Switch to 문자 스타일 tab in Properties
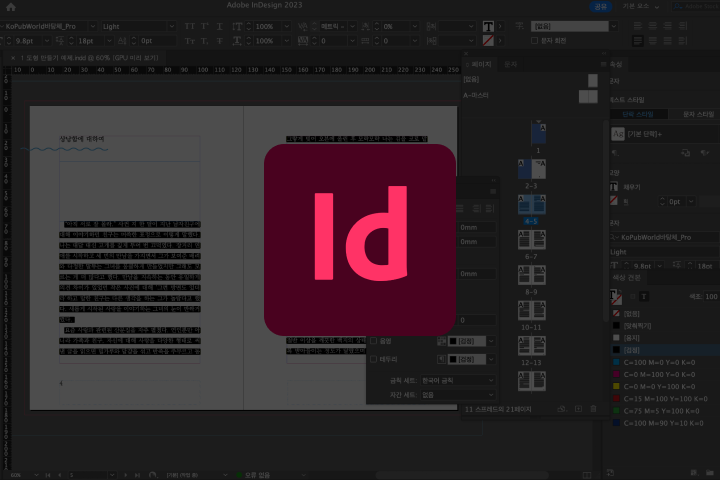Screen dimensions: 720x480 pyautogui.click(x=698, y=114)
